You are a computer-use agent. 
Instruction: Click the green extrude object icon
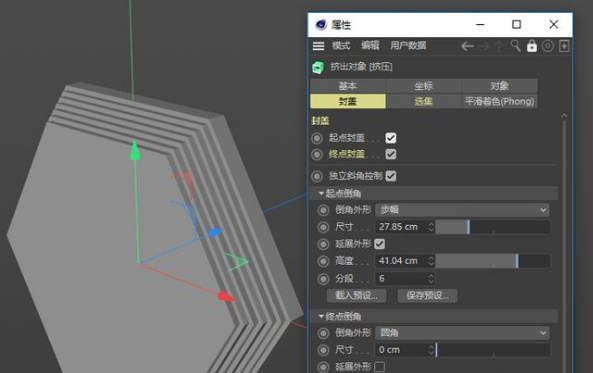coord(318,67)
